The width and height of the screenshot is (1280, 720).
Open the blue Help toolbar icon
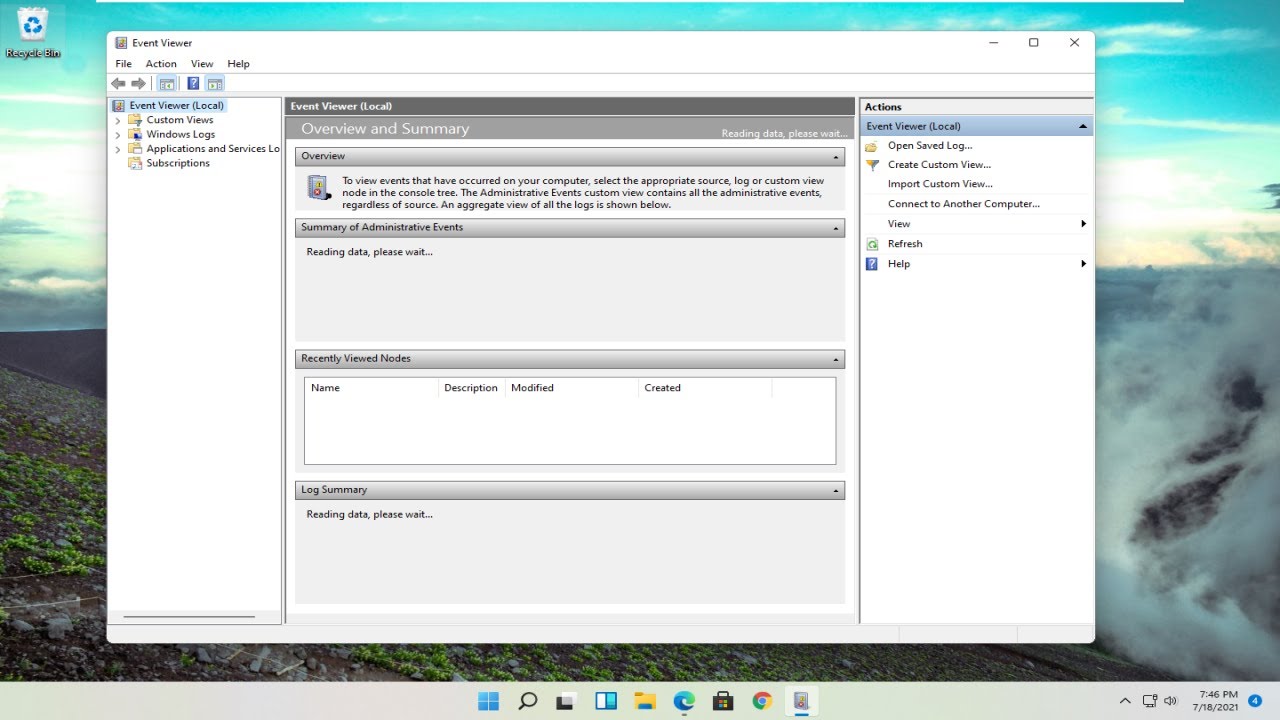tap(193, 84)
